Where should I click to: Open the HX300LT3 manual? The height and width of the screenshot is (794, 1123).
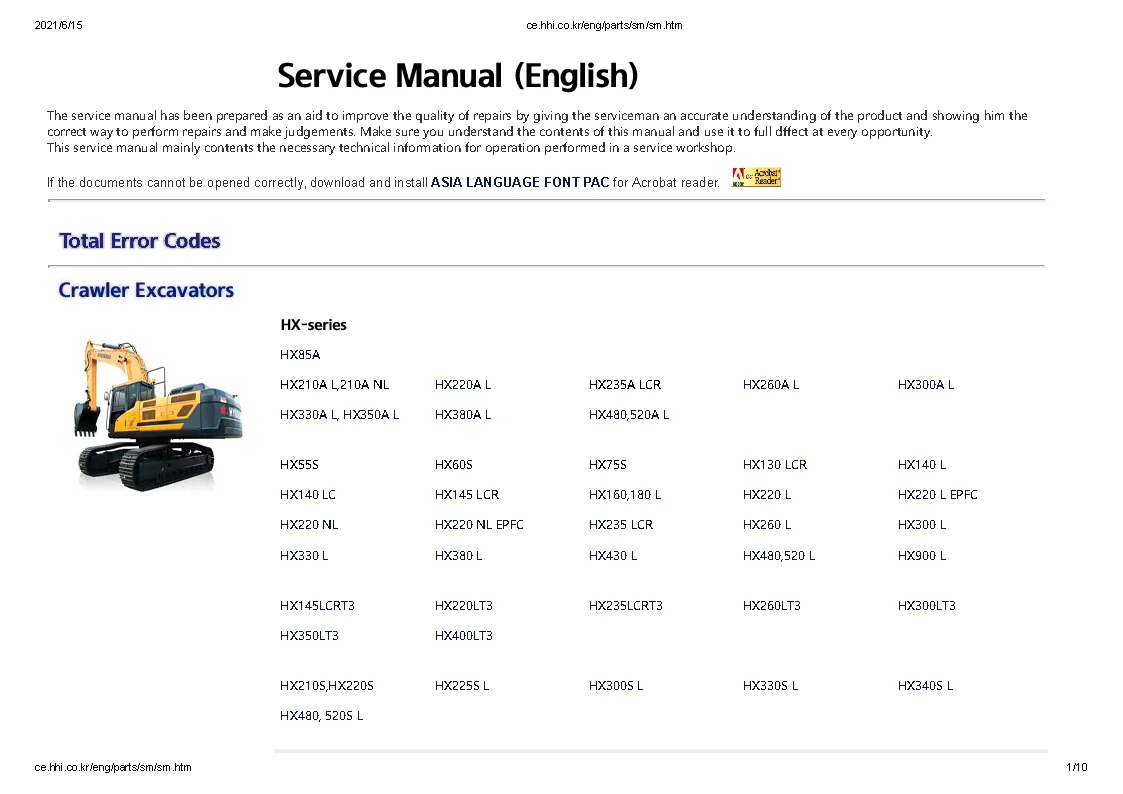tap(926, 606)
